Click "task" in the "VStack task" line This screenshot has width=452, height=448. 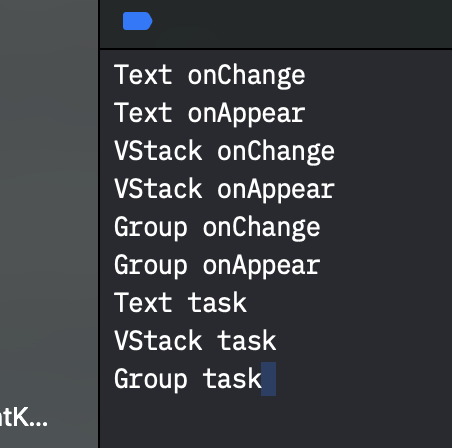pos(246,341)
